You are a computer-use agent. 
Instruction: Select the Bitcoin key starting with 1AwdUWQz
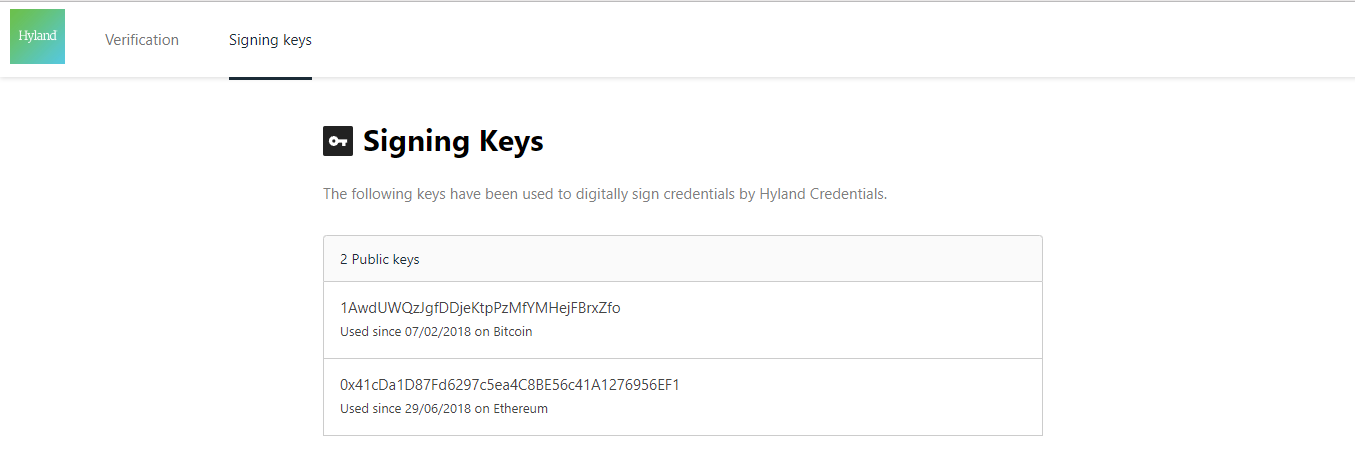pyautogui.click(x=480, y=308)
